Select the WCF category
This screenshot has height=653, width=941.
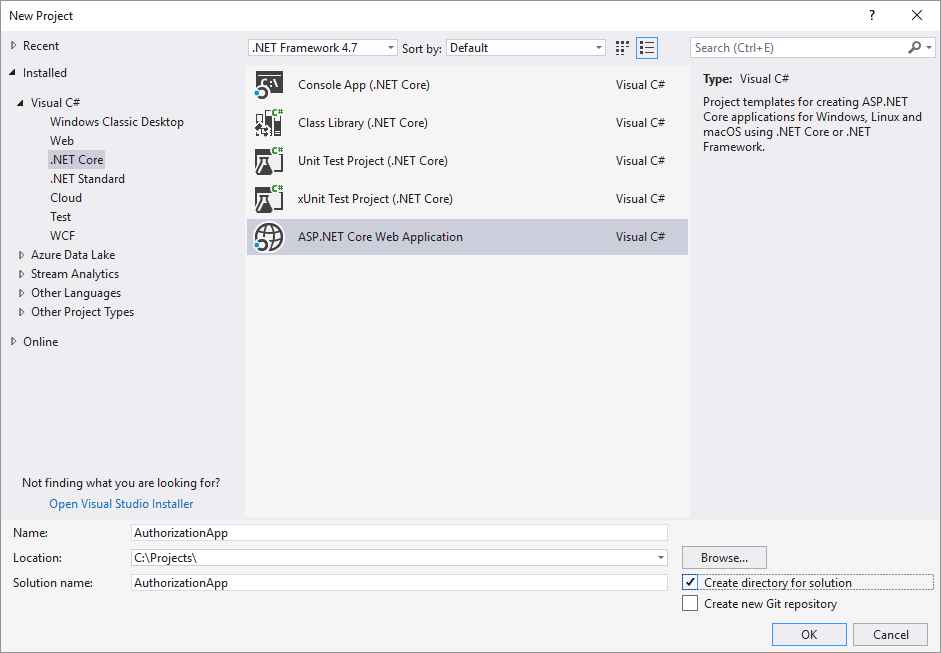pyautogui.click(x=62, y=236)
